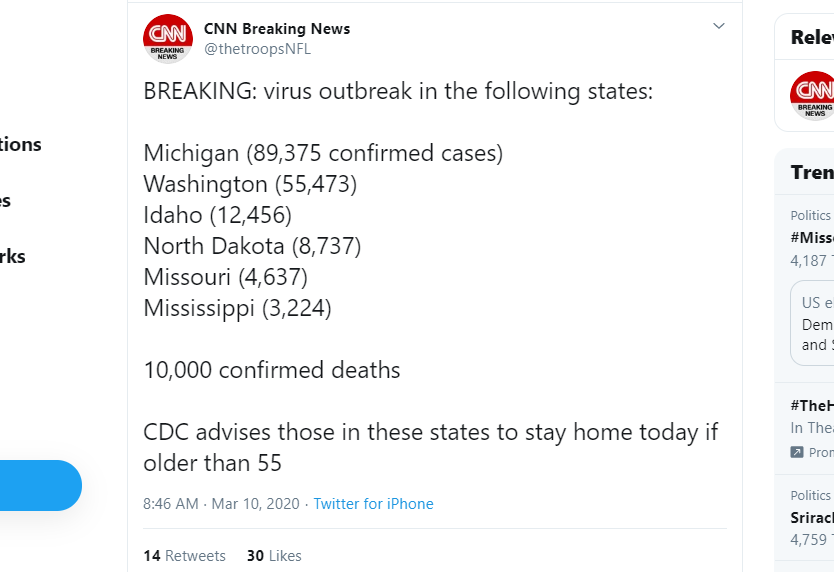Go to Notifications in the left navigation
834x572 pixels.
click(x=20, y=144)
